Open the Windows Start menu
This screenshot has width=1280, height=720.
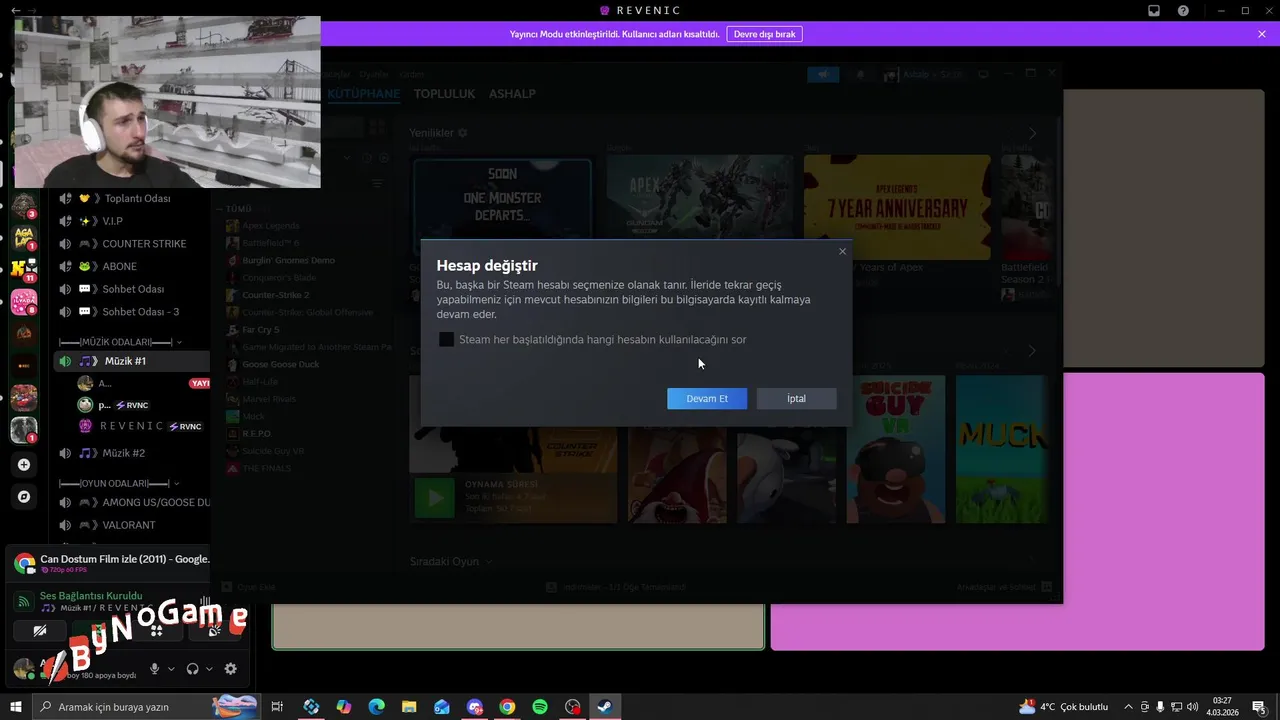15,707
